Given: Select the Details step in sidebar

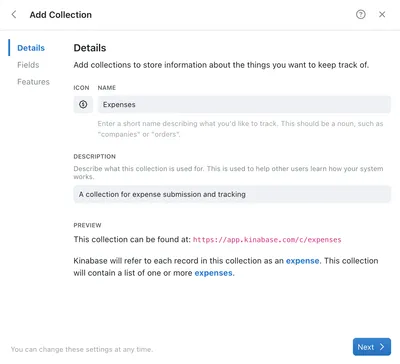Looking at the screenshot, I should click(31, 48).
